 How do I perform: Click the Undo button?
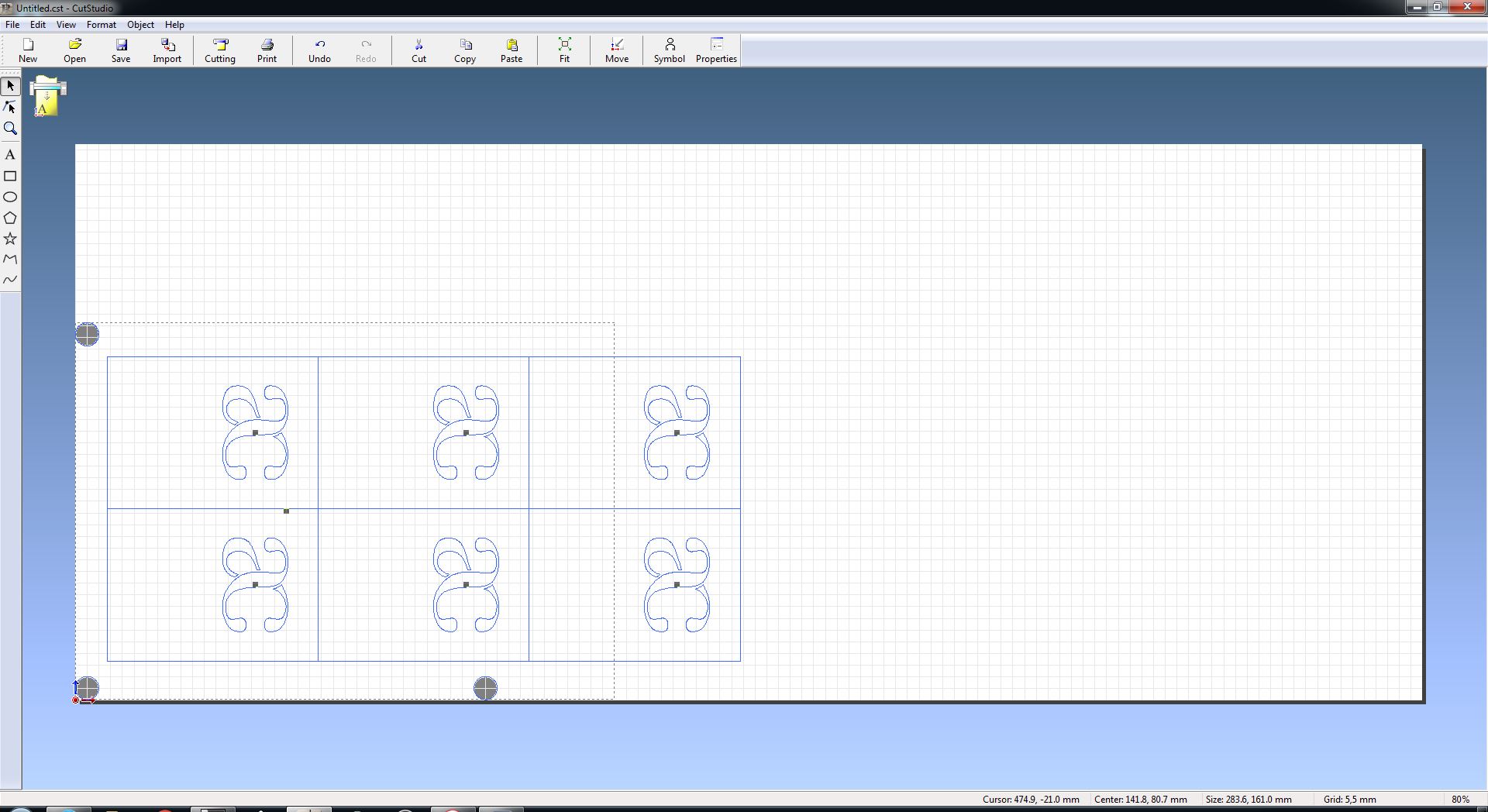coord(319,50)
